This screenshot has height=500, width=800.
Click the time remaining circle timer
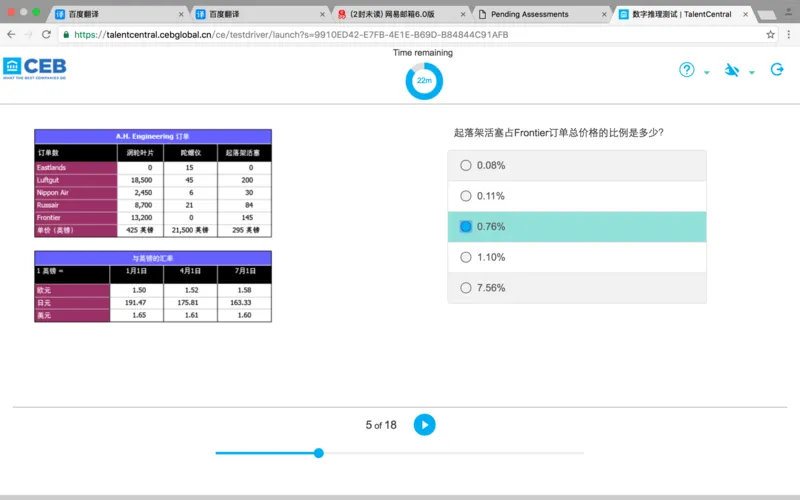click(x=424, y=81)
